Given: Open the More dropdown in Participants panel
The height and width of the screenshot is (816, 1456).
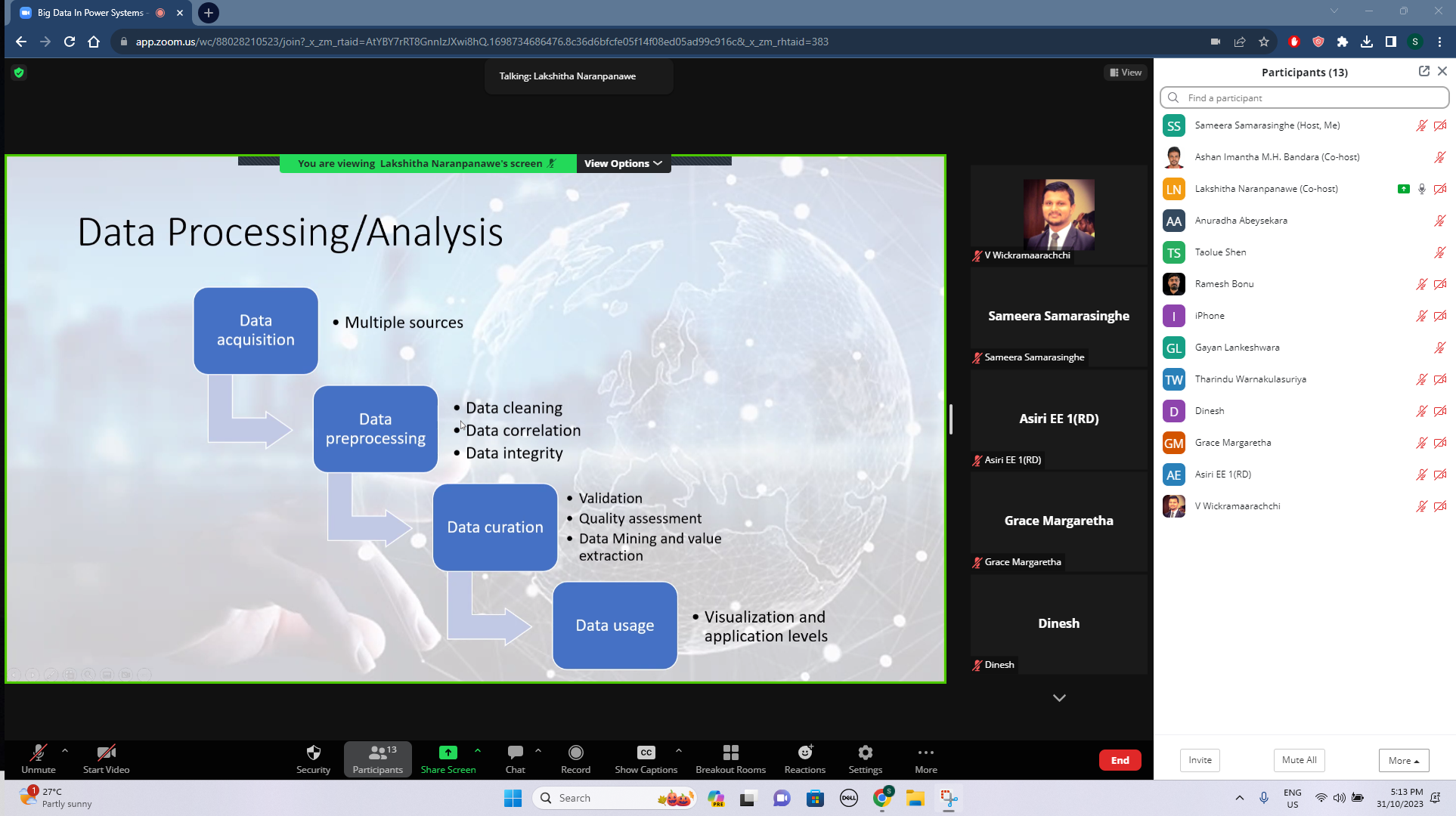Looking at the screenshot, I should (1403, 760).
